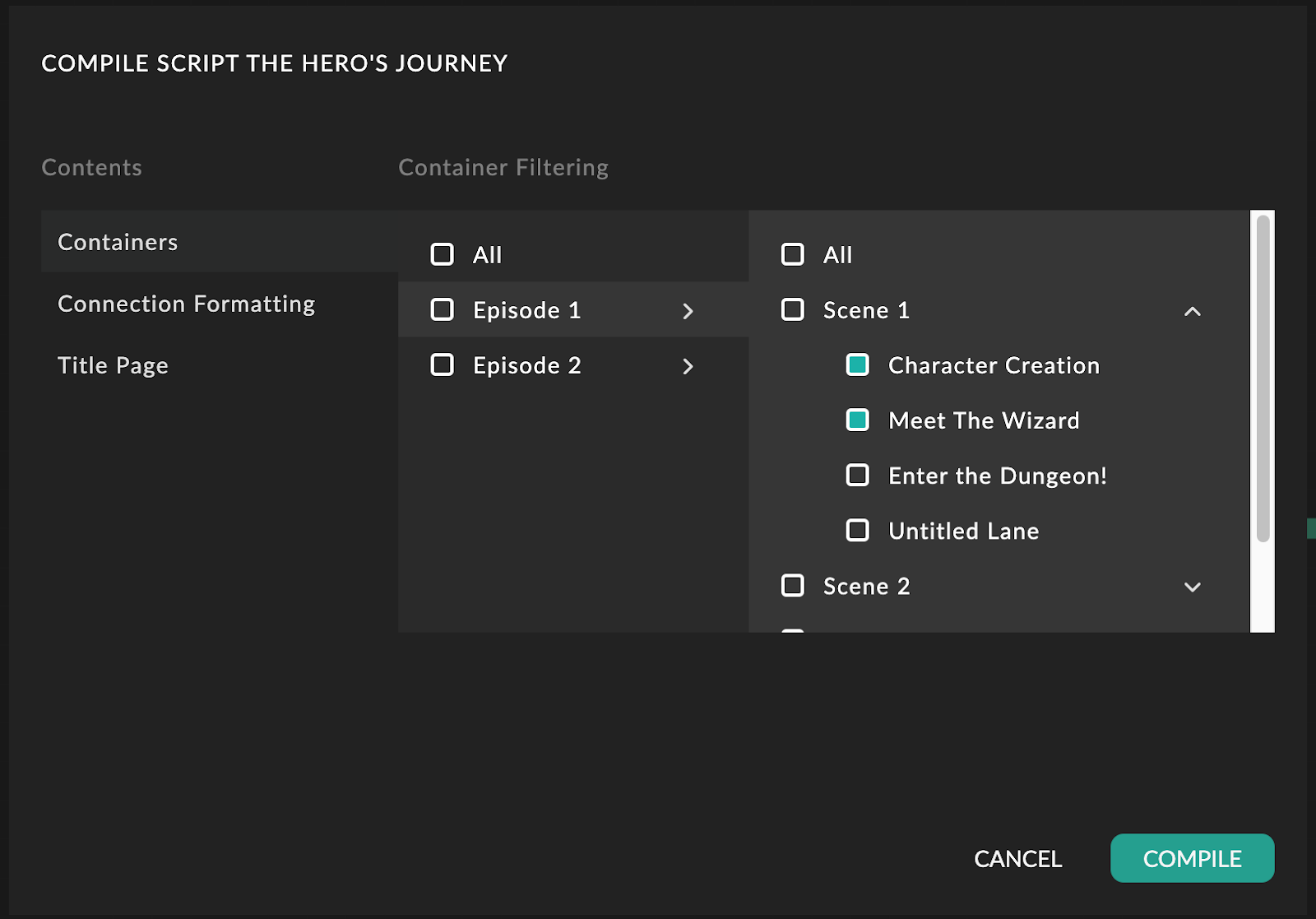Select All in the episodes column
This screenshot has width=1316, height=919.
click(443, 254)
